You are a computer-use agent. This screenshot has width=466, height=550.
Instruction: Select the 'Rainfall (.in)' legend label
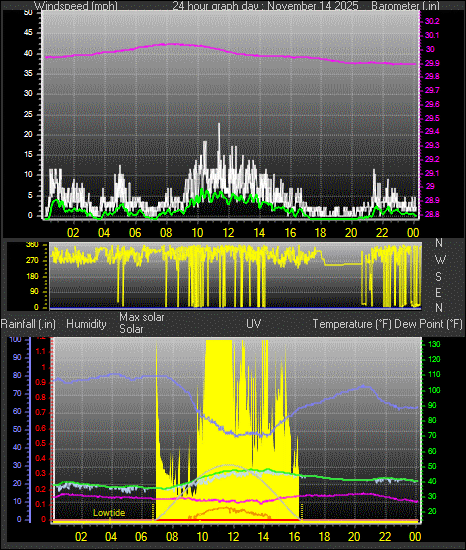pos(28,324)
